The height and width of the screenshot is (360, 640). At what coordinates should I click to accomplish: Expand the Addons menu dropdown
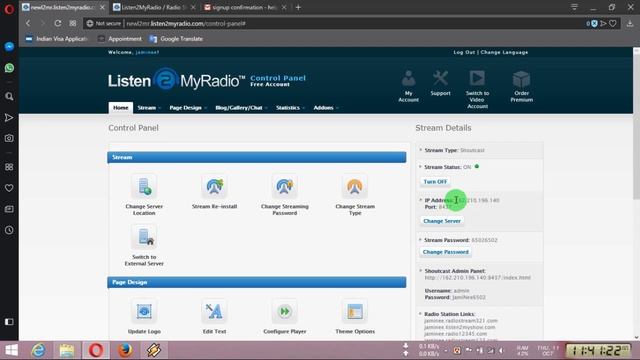point(326,108)
